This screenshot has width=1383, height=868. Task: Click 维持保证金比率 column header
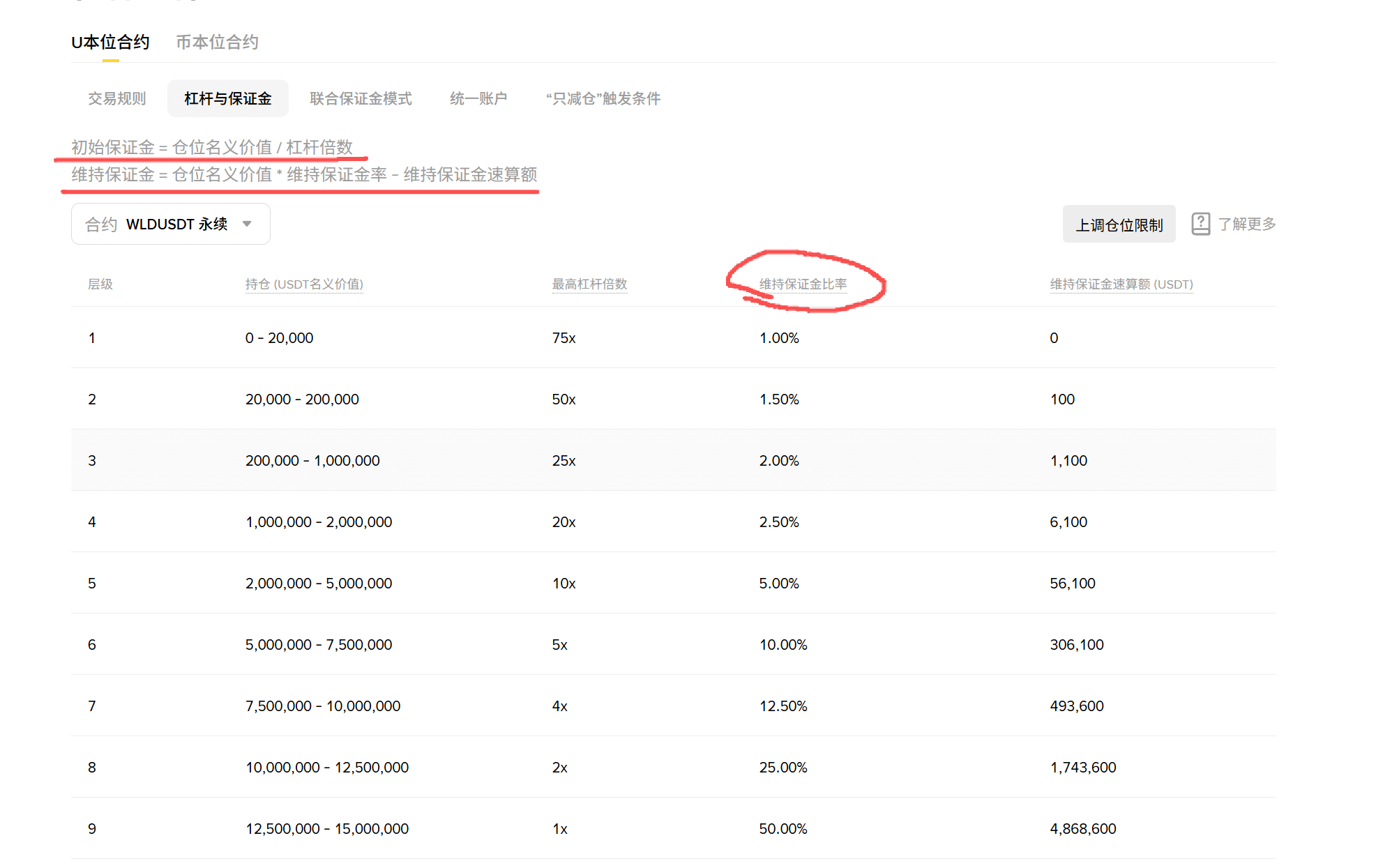tap(803, 284)
